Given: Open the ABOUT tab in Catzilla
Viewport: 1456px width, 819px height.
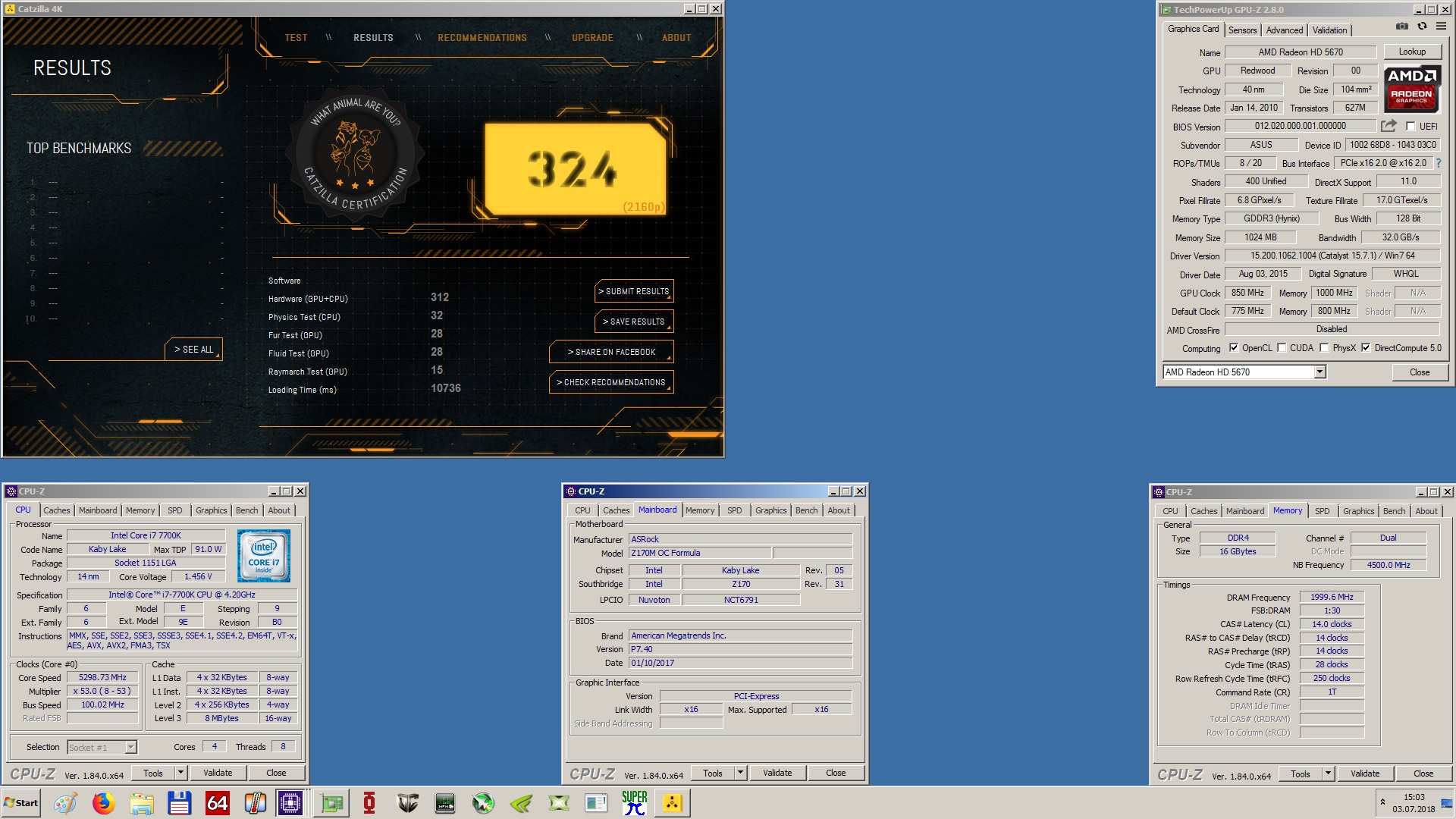Looking at the screenshot, I should click(676, 38).
